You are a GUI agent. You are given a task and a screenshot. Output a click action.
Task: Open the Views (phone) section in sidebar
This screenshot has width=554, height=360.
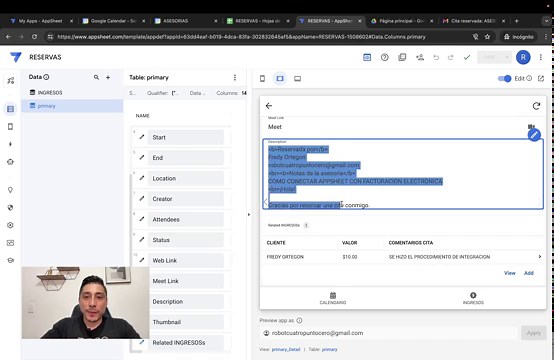(10, 126)
